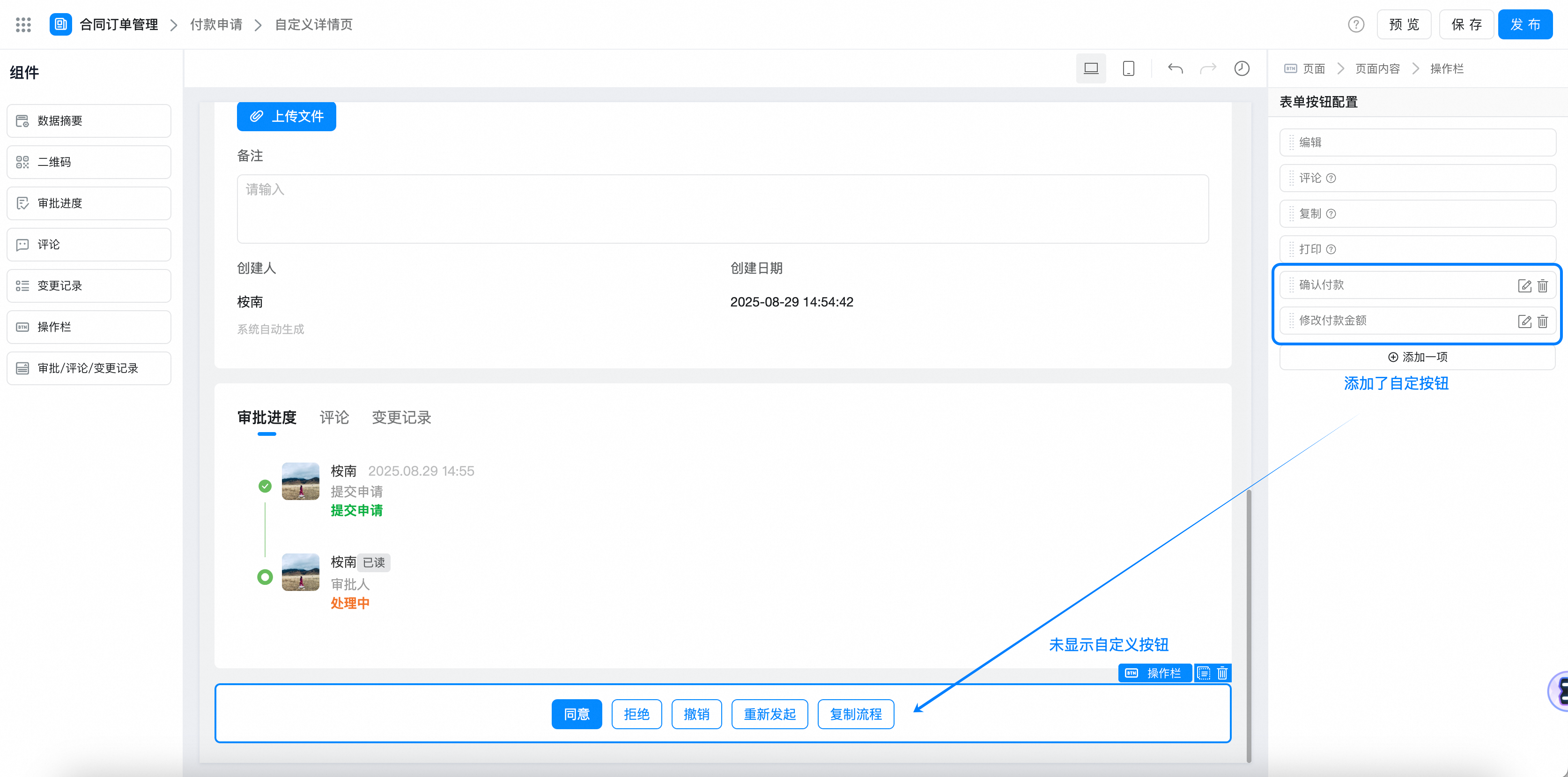This screenshot has height=777, width=1568.
Task: Click the help question mark icon
Action: coord(1355,24)
